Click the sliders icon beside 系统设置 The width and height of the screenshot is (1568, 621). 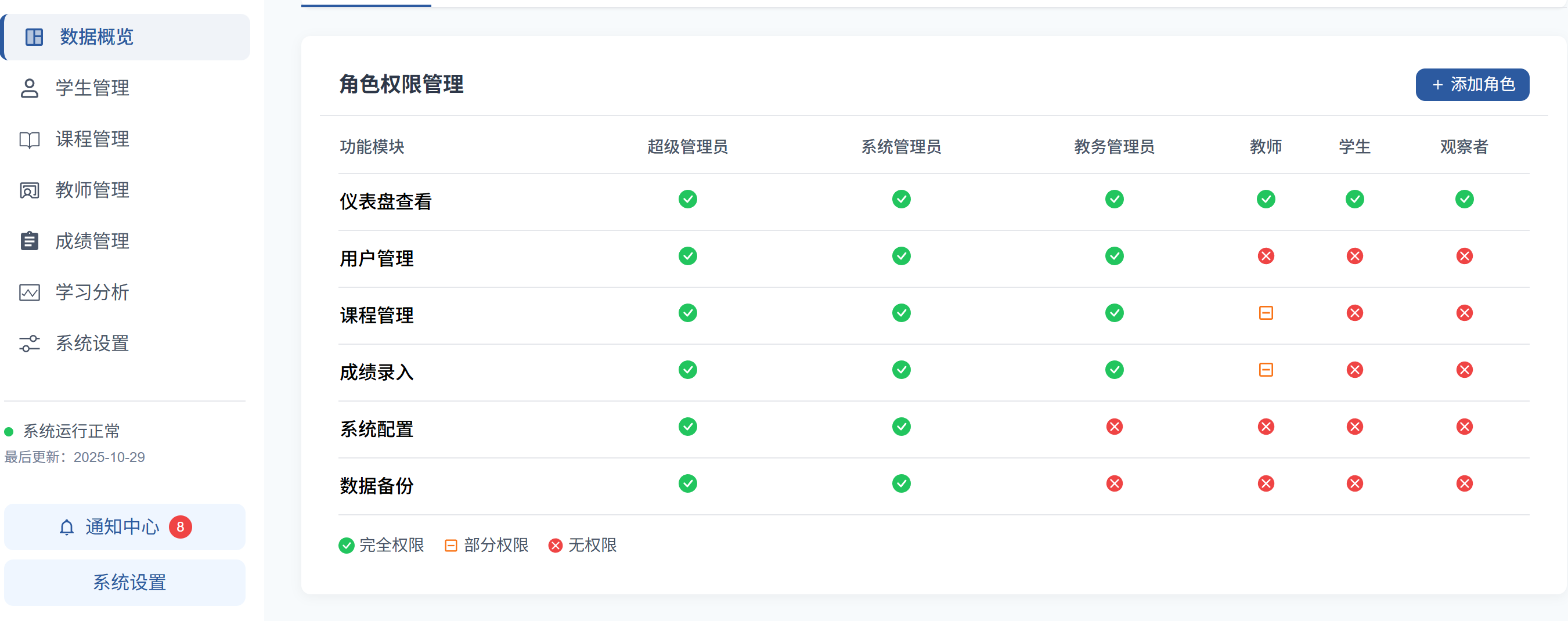29,344
